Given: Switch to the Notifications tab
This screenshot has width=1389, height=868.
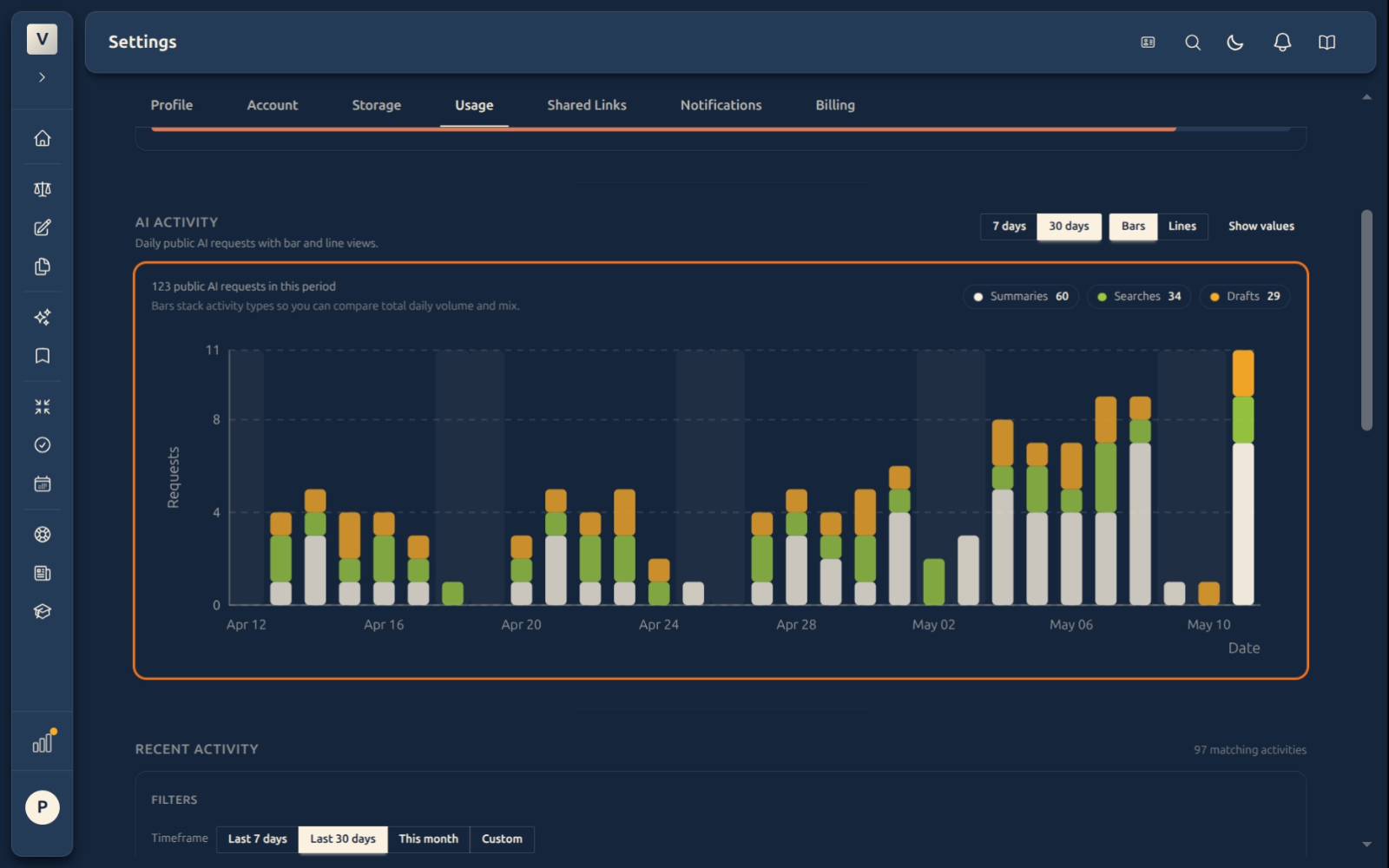Looking at the screenshot, I should [721, 105].
